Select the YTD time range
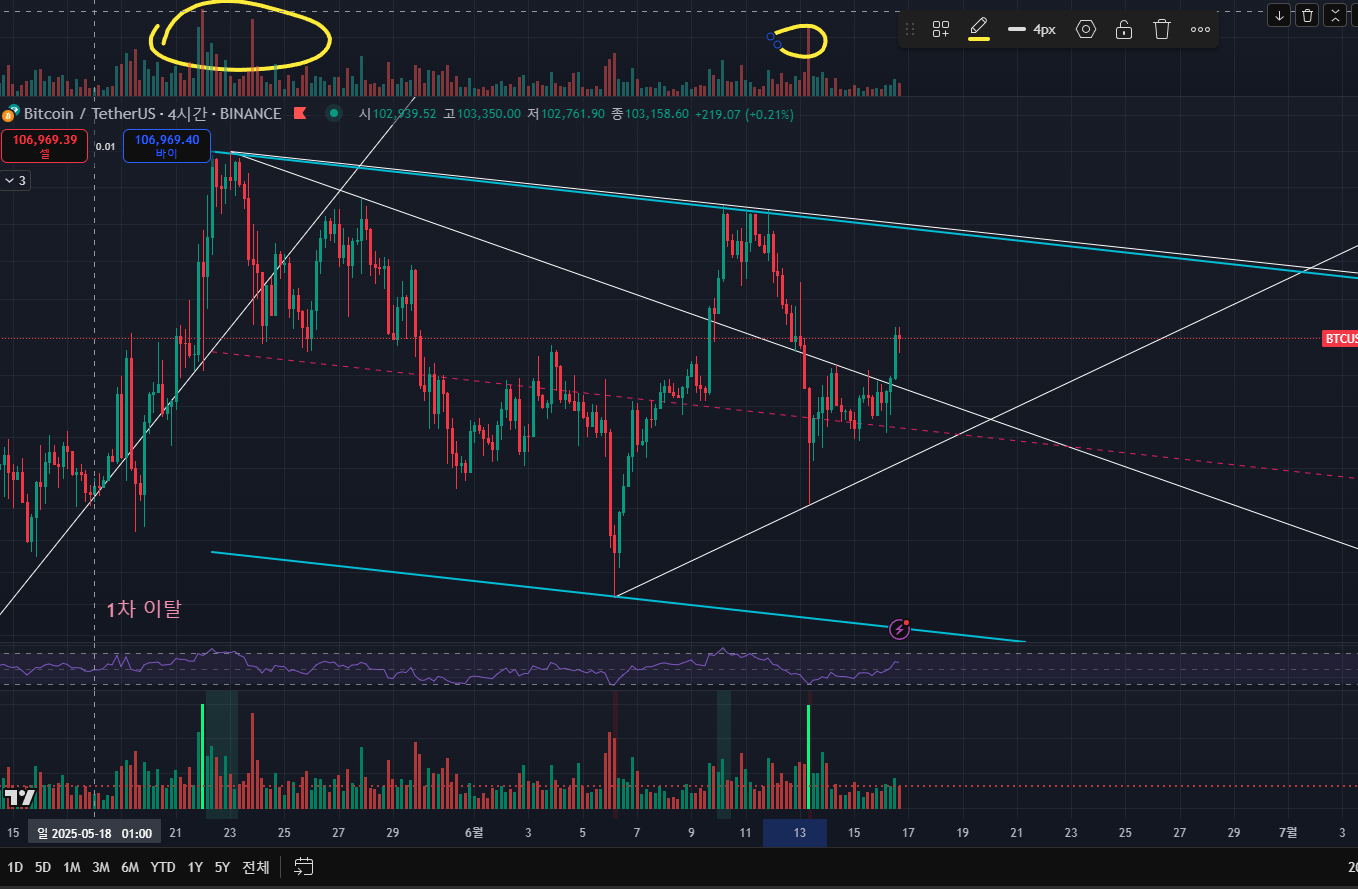1358x889 pixels. coord(163,867)
